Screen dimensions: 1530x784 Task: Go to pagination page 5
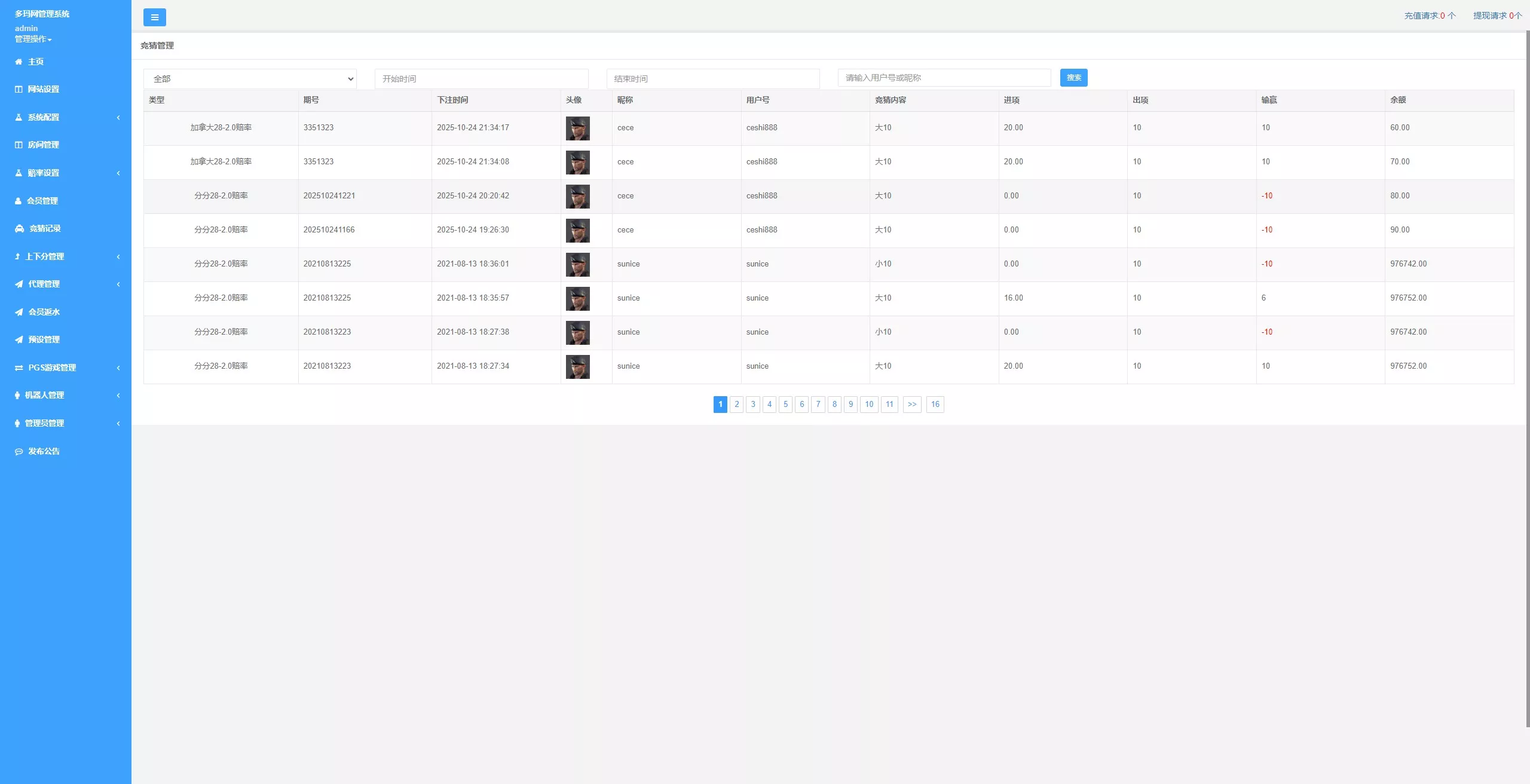[x=785, y=405]
